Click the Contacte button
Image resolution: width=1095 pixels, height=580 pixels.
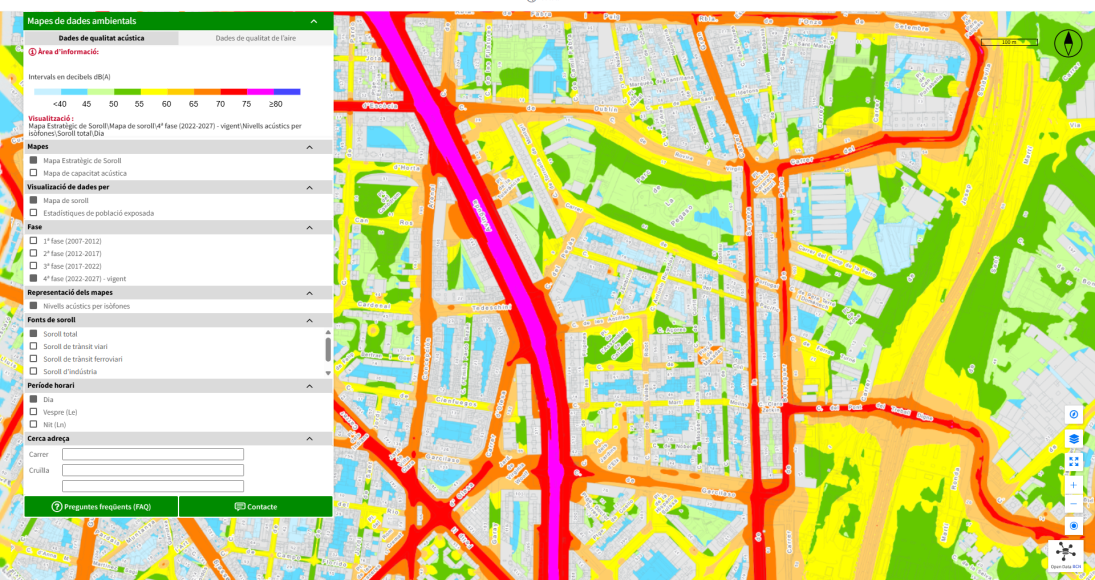pos(256,507)
